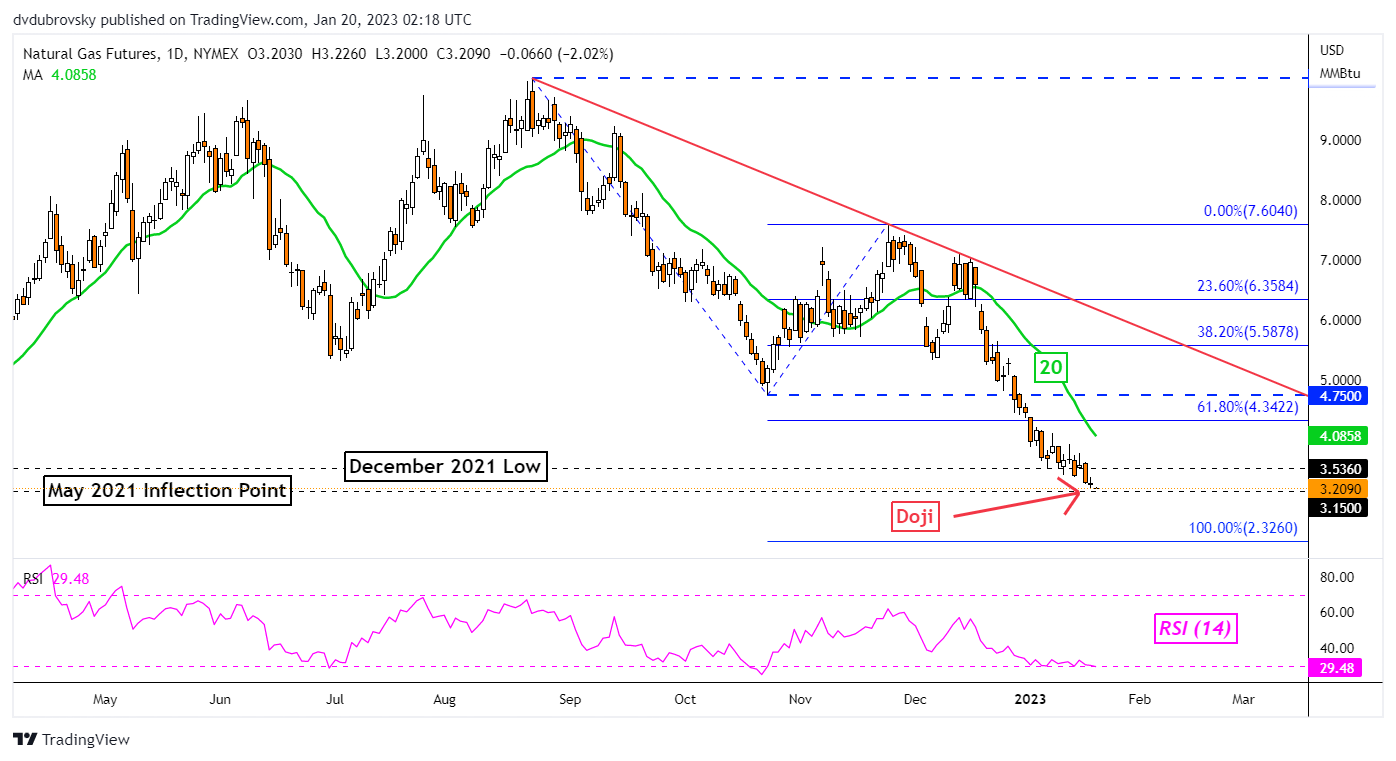The width and height of the screenshot is (1396, 761).
Task: Click the red Doji annotation label
Action: [914, 517]
